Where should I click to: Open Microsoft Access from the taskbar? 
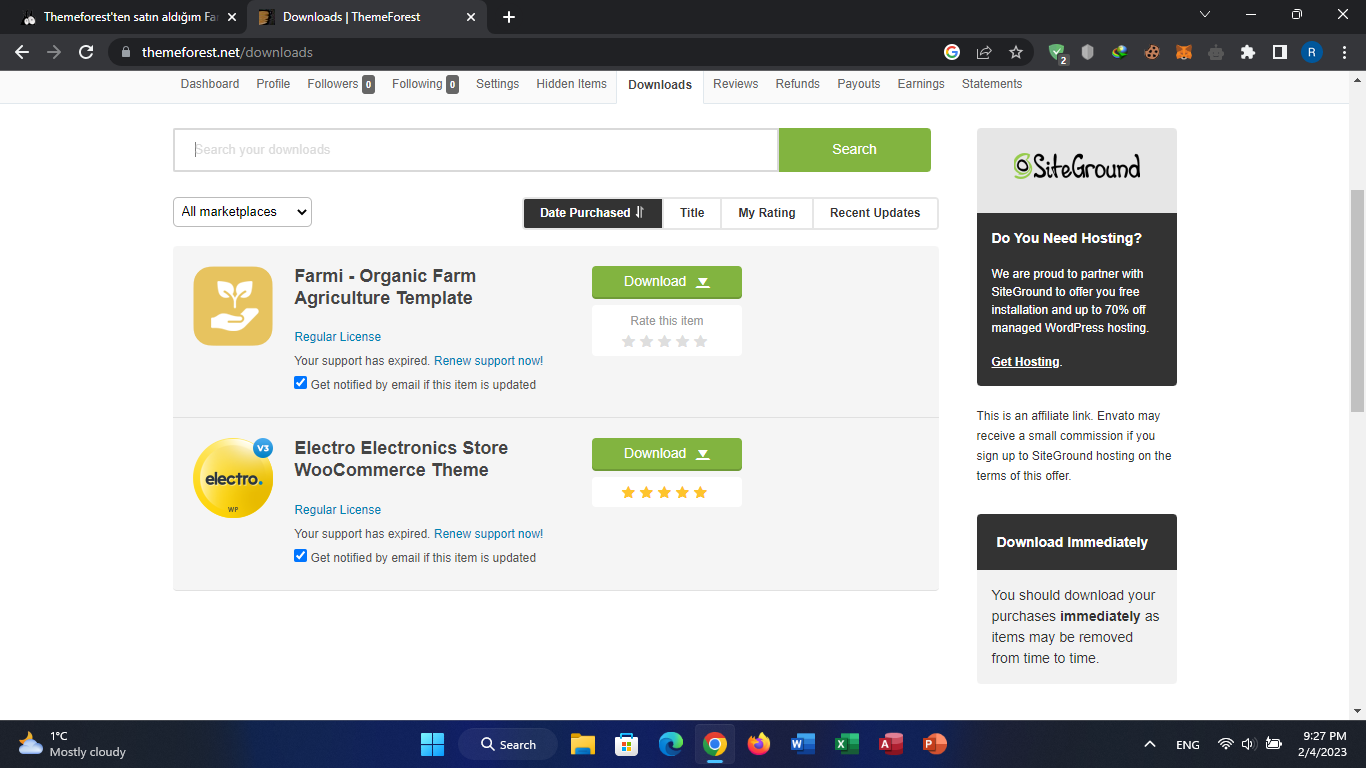(891, 744)
